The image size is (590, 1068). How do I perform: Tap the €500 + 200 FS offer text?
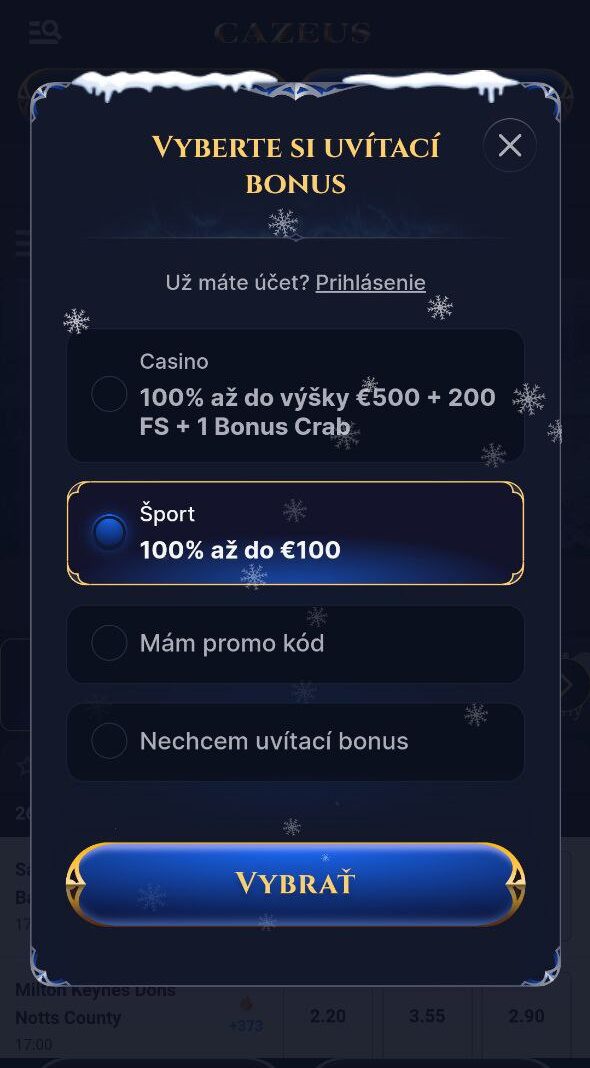point(317,412)
